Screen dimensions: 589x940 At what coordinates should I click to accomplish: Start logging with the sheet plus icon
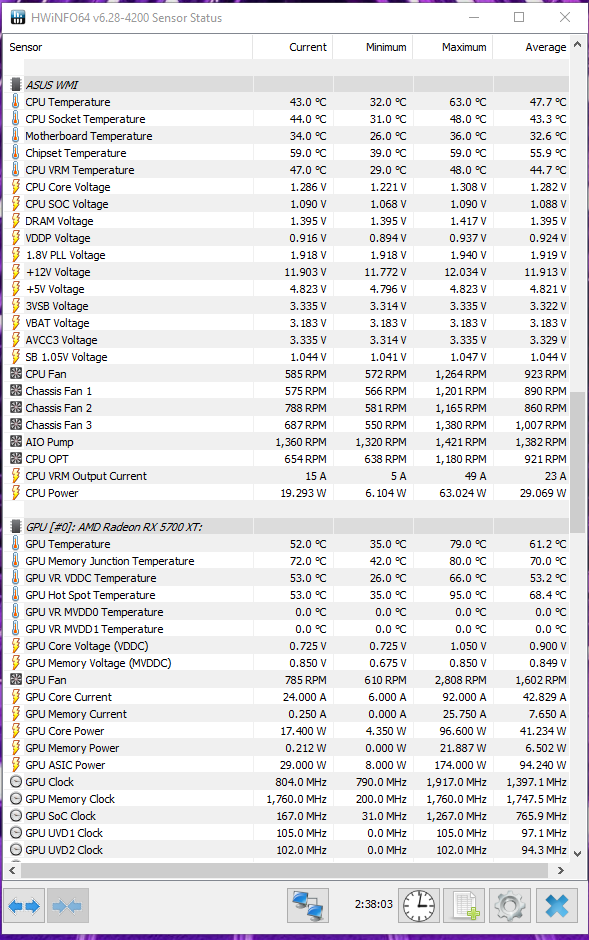coord(466,905)
